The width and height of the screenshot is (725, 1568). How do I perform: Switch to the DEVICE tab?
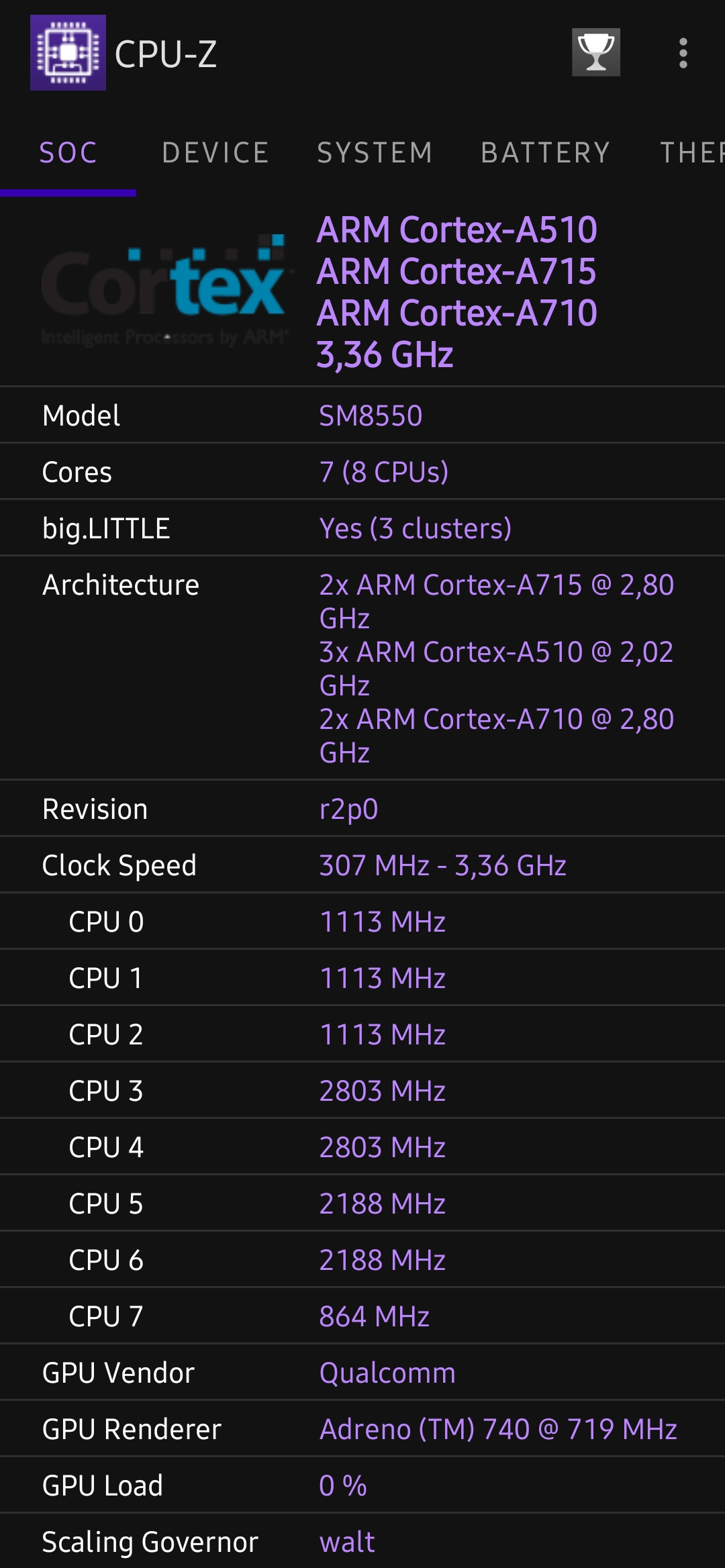[x=215, y=153]
